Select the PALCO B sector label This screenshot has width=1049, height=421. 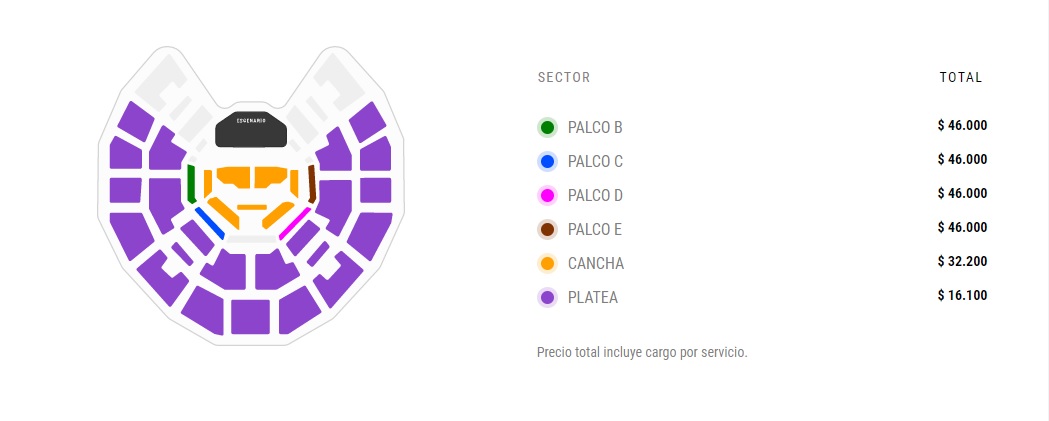(x=595, y=127)
